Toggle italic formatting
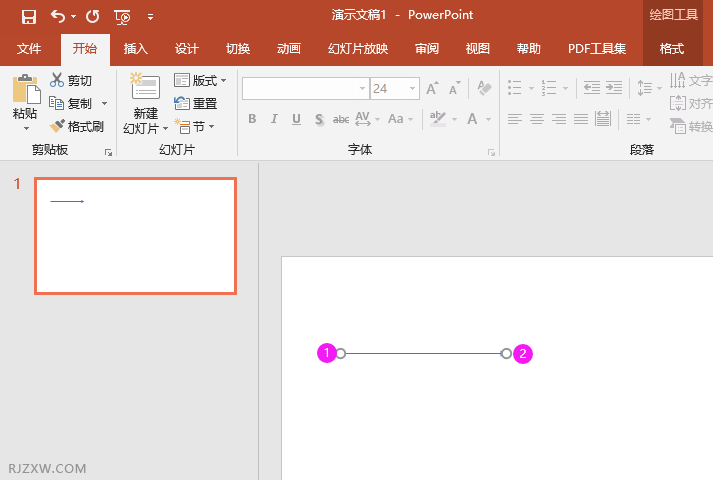Image resolution: width=713 pixels, height=480 pixels. tap(274, 119)
